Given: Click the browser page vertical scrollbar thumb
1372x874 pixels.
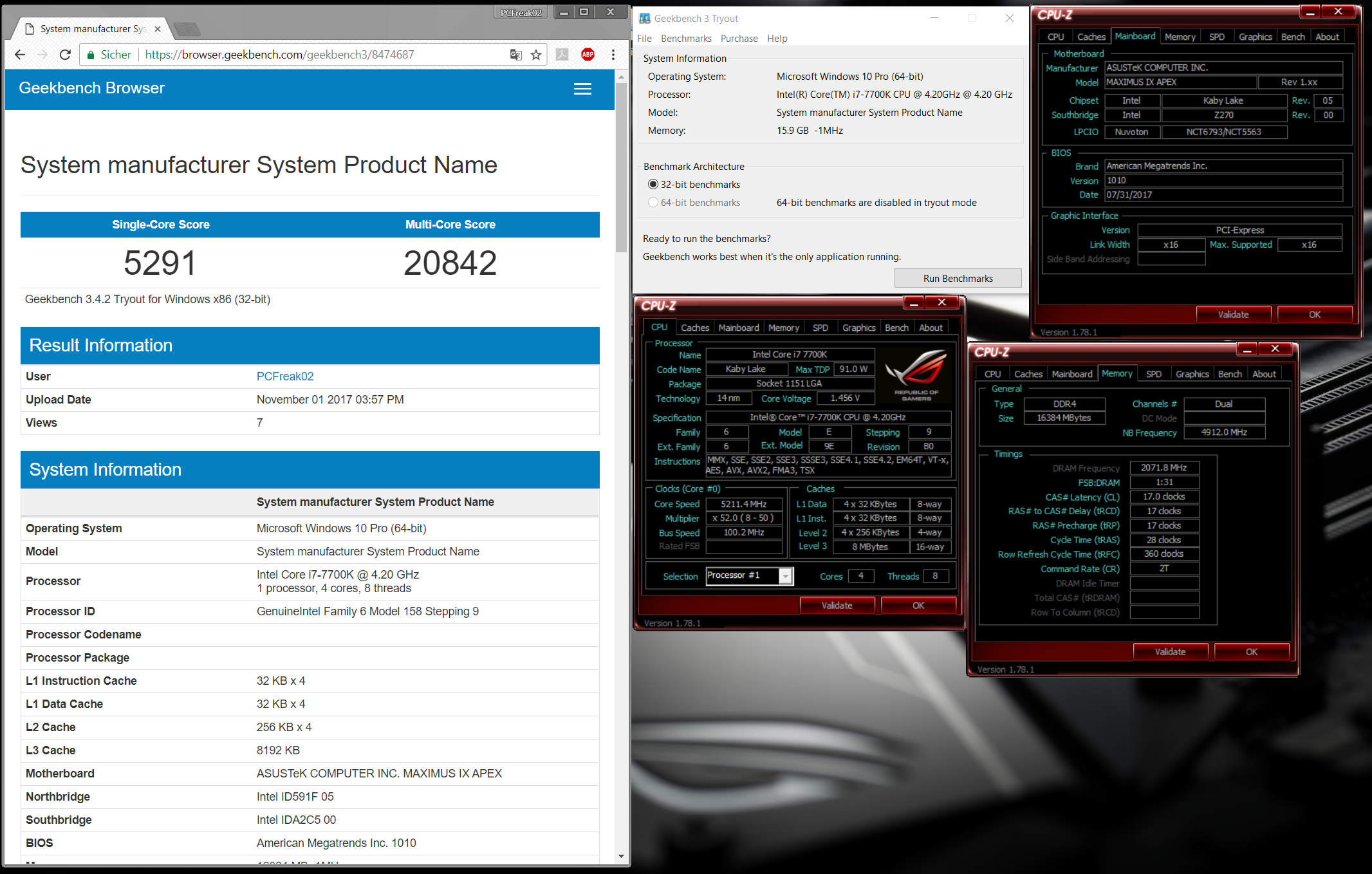Looking at the screenshot, I should [x=621, y=167].
